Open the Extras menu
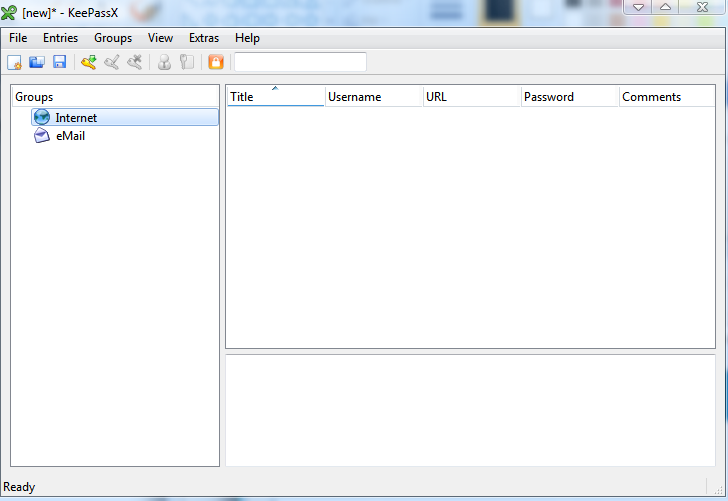Image resolution: width=728 pixels, height=501 pixels. click(x=204, y=38)
